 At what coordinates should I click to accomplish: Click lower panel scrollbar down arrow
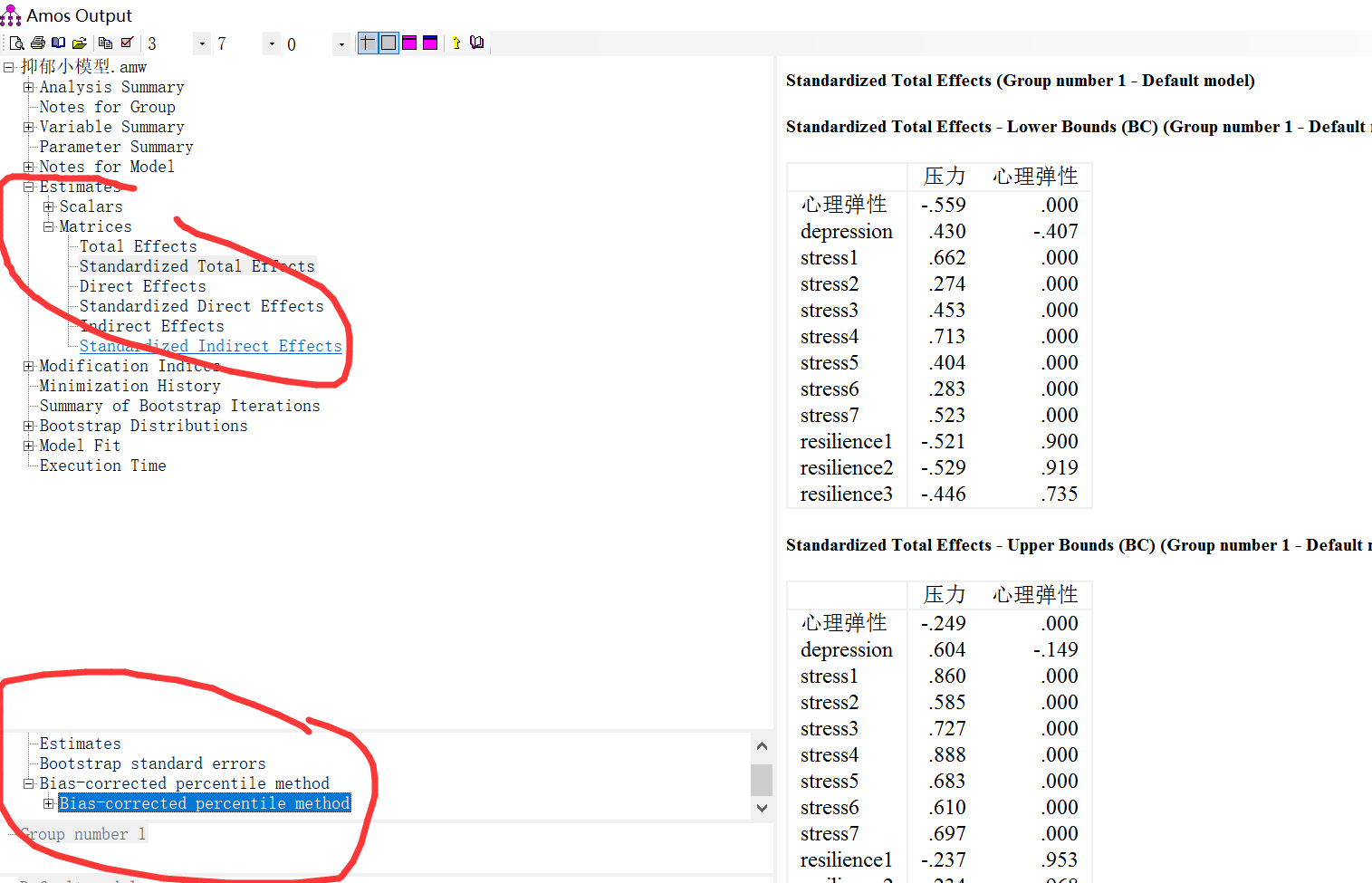click(x=762, y=808)
